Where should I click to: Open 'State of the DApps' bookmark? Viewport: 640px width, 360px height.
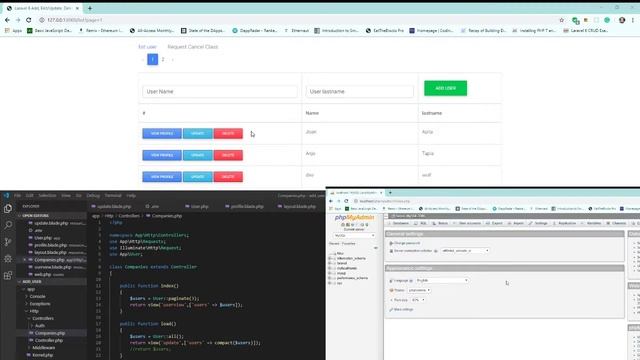[x=203, y=31]
